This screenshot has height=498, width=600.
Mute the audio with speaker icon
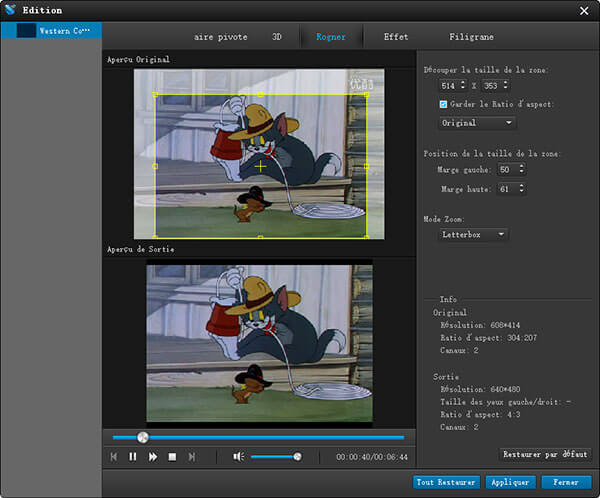(x=238, y=457)
